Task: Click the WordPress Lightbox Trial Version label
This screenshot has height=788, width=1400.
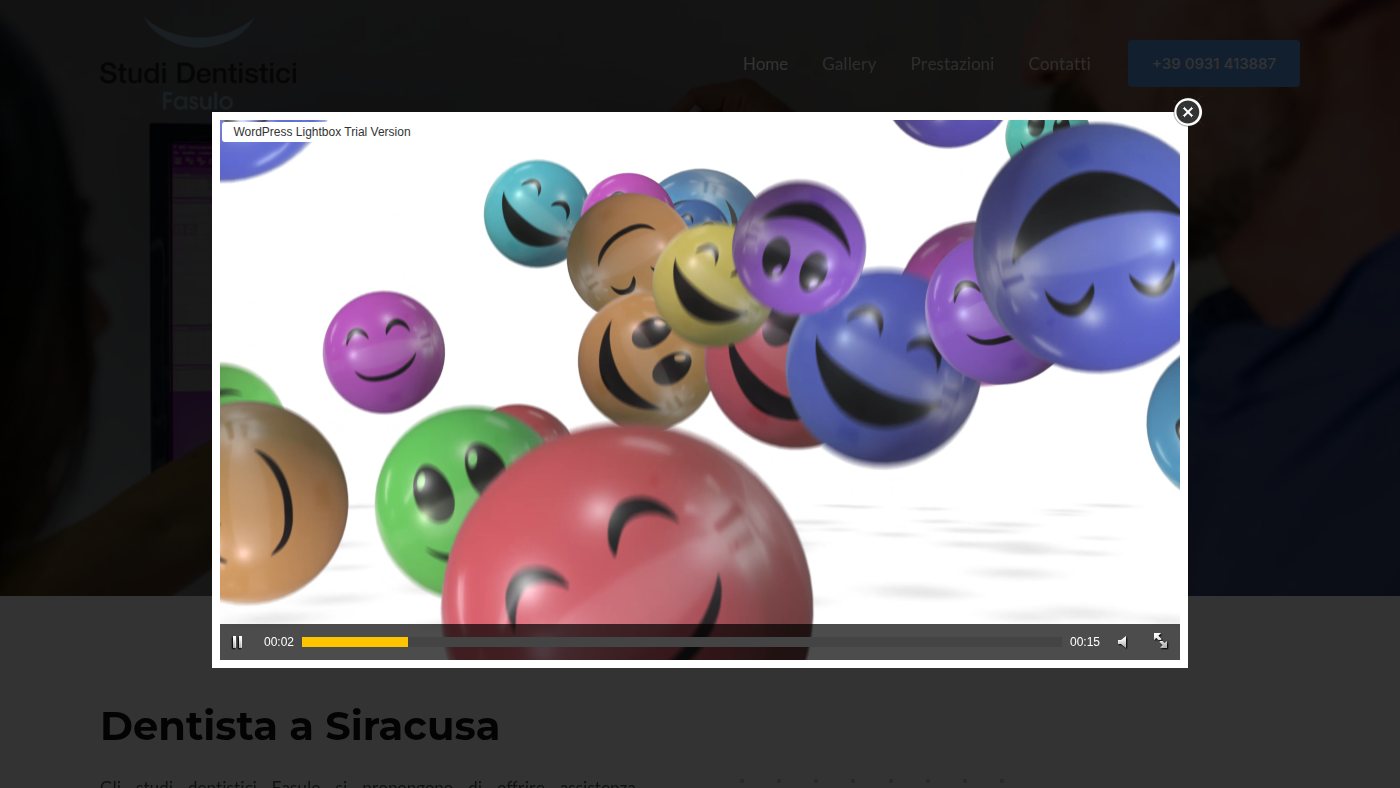Action: pos(321,132)
